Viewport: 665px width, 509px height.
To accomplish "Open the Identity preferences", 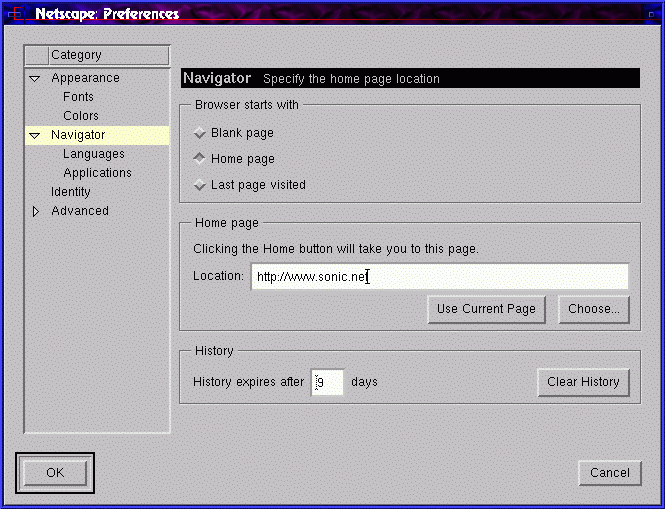I will (x=70, y=192).
